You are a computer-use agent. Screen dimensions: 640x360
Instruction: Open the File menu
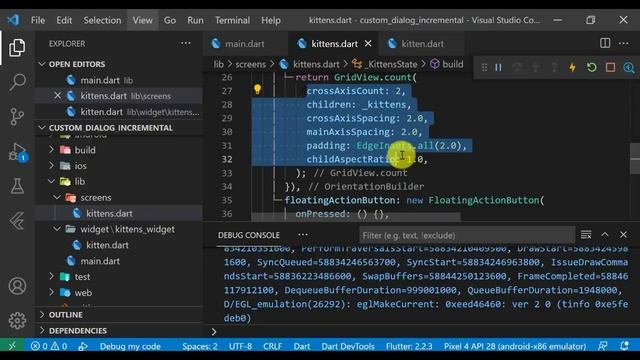click(38, 20)
